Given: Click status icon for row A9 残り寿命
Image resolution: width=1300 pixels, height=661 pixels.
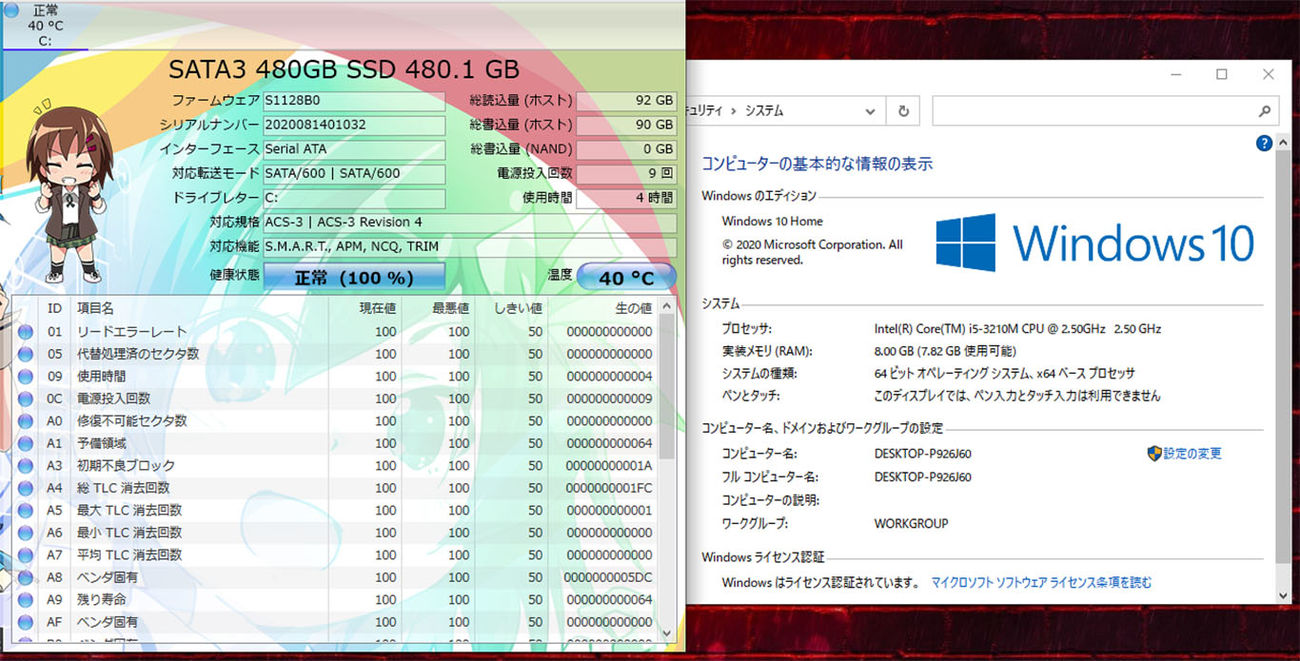Looking at the screenshot, I should click(x=25, y=600).
